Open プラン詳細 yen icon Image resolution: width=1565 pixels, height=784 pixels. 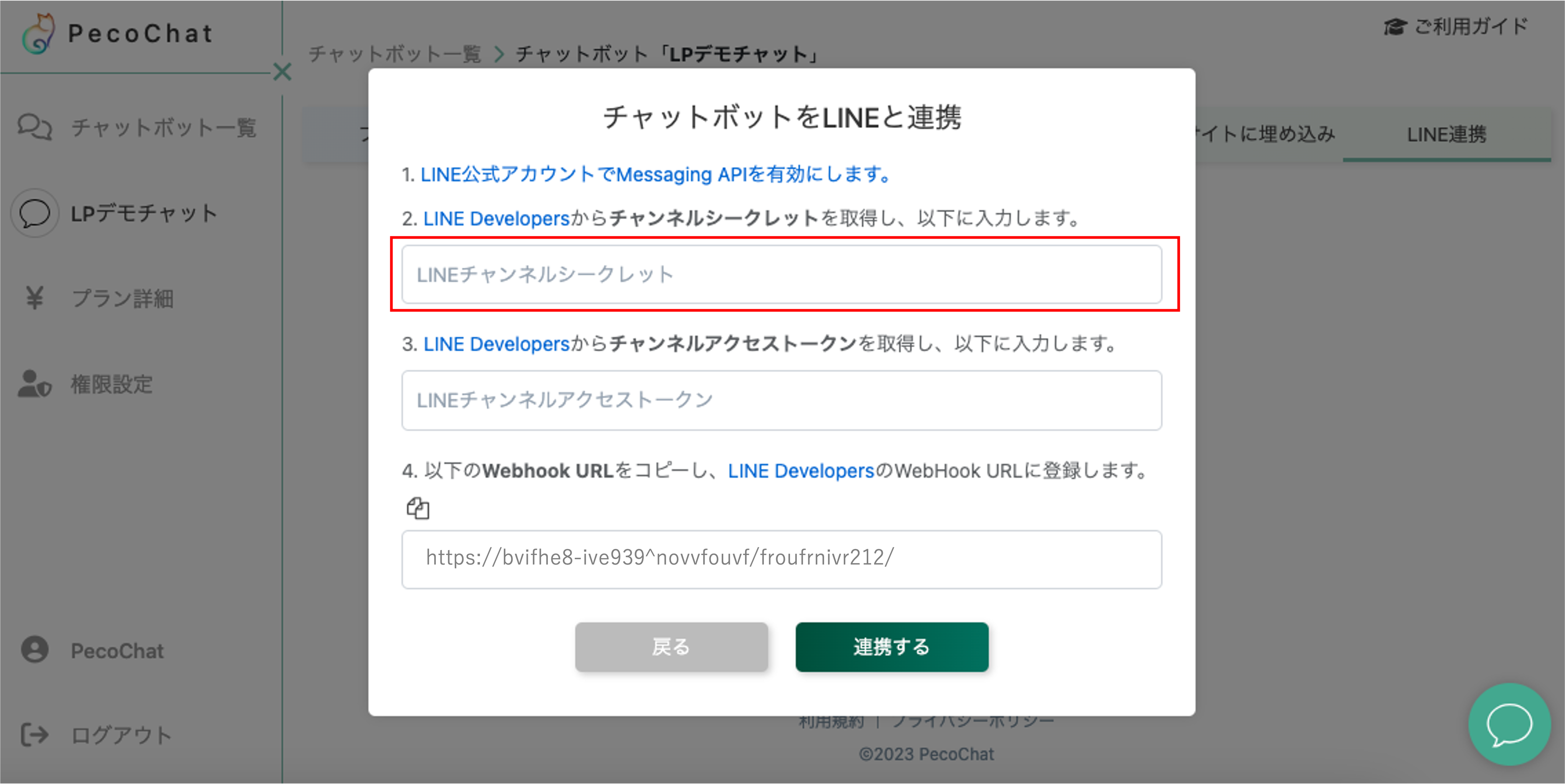click(35, 298)
